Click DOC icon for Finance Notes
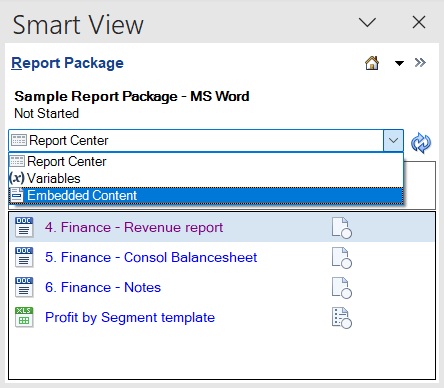This screenshot has height=388, width=444. tap(24, 287)
